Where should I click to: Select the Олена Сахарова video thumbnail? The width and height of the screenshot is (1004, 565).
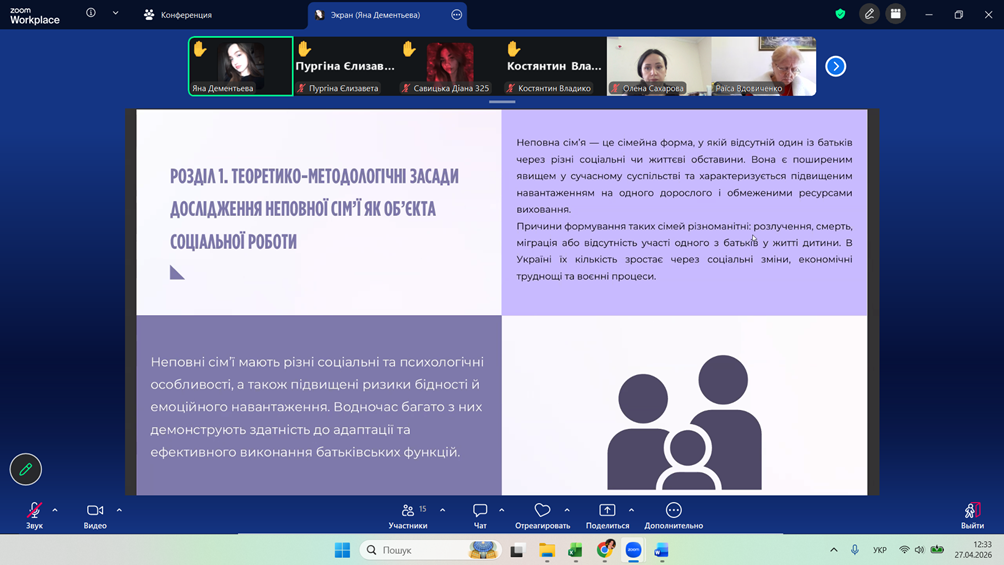point(659,66)
